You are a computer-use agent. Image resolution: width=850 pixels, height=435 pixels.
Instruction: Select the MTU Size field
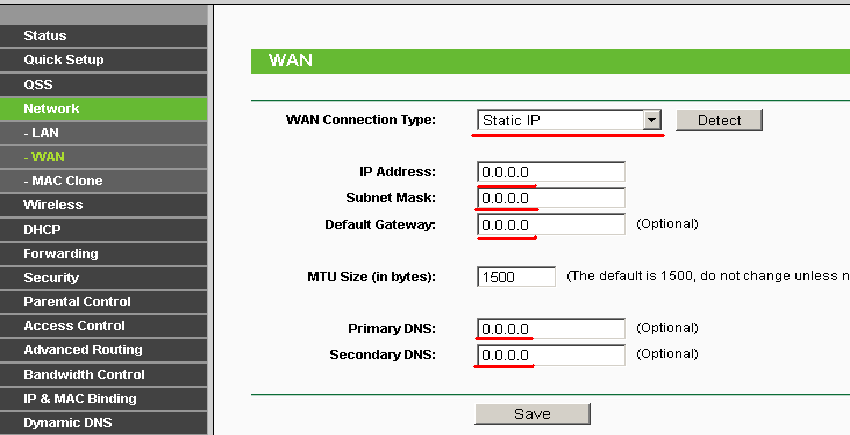[516, 277]
